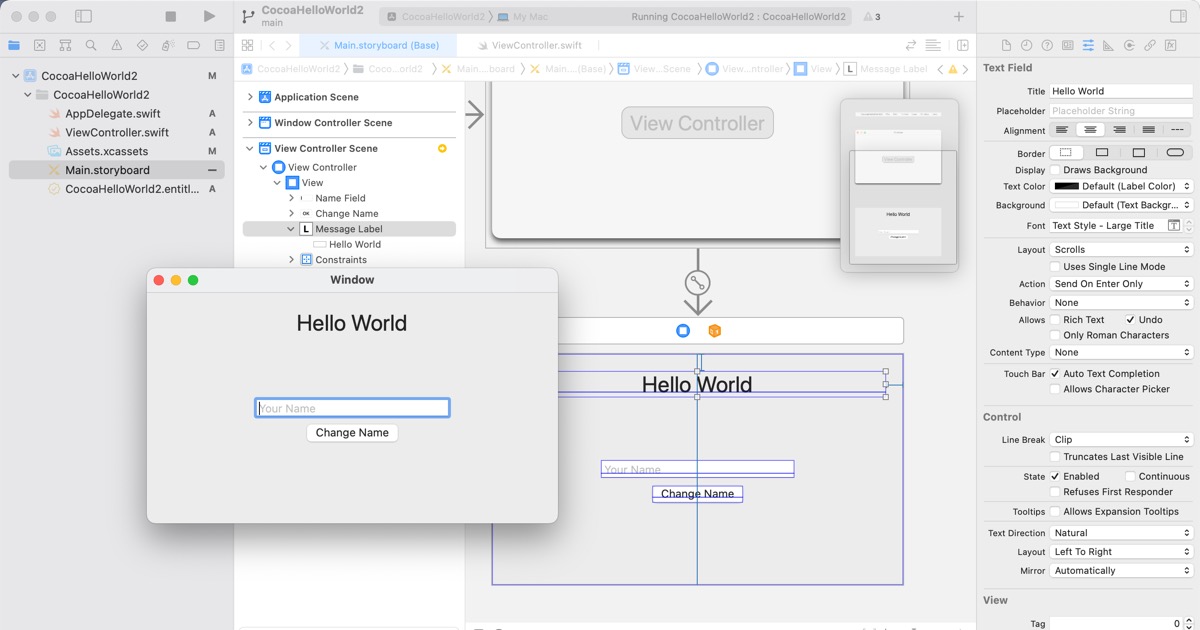This screenshot has width=1200, height=630.
Task: Select Message Label in the jump bar
Action: coord(886,69)
